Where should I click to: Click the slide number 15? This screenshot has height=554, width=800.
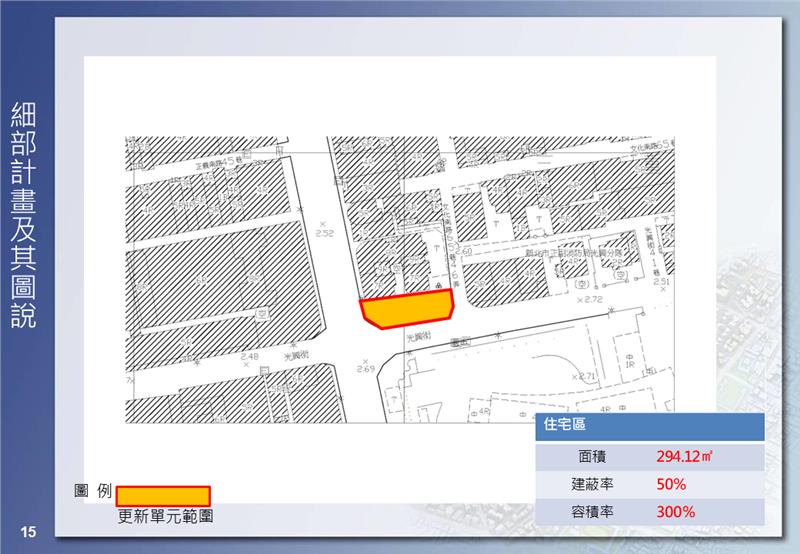pyautogui.click(x=28, y=530)
